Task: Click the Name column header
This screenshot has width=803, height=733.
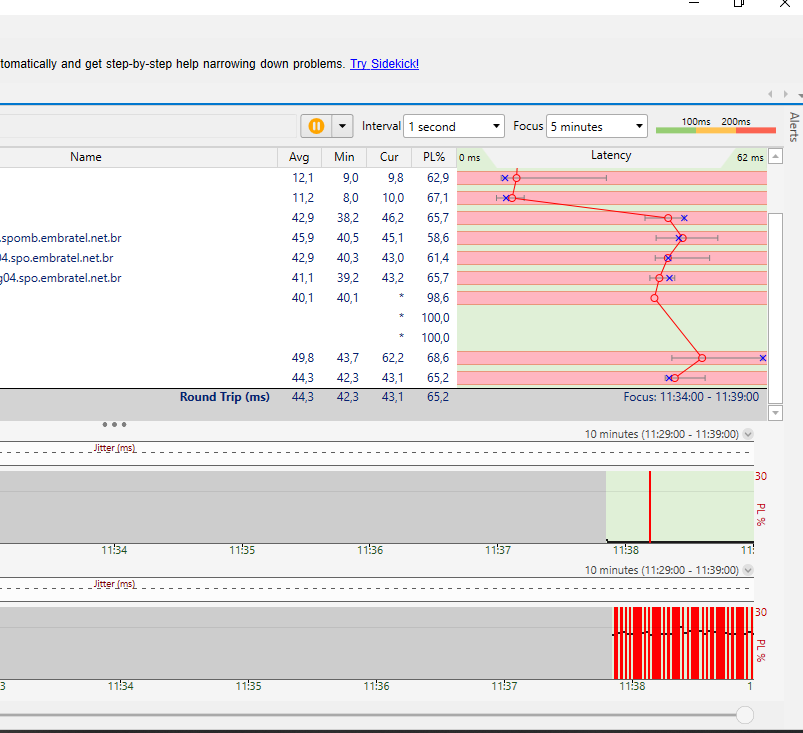Action: click(x=86, y=157)
